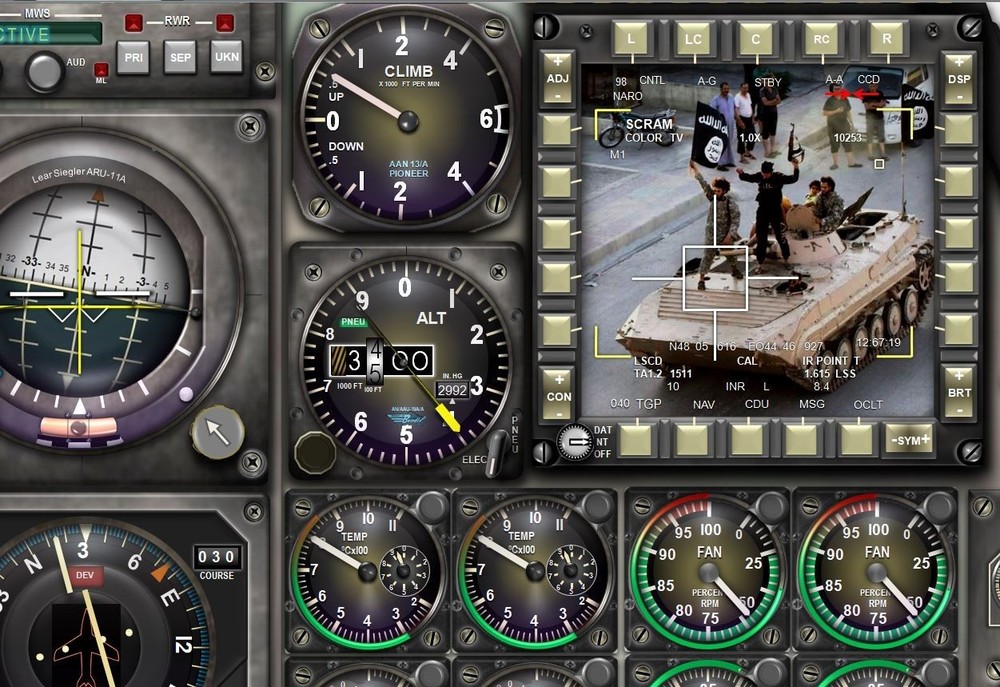
Task: Click red indicator left of RWR label
Action: 134,23
